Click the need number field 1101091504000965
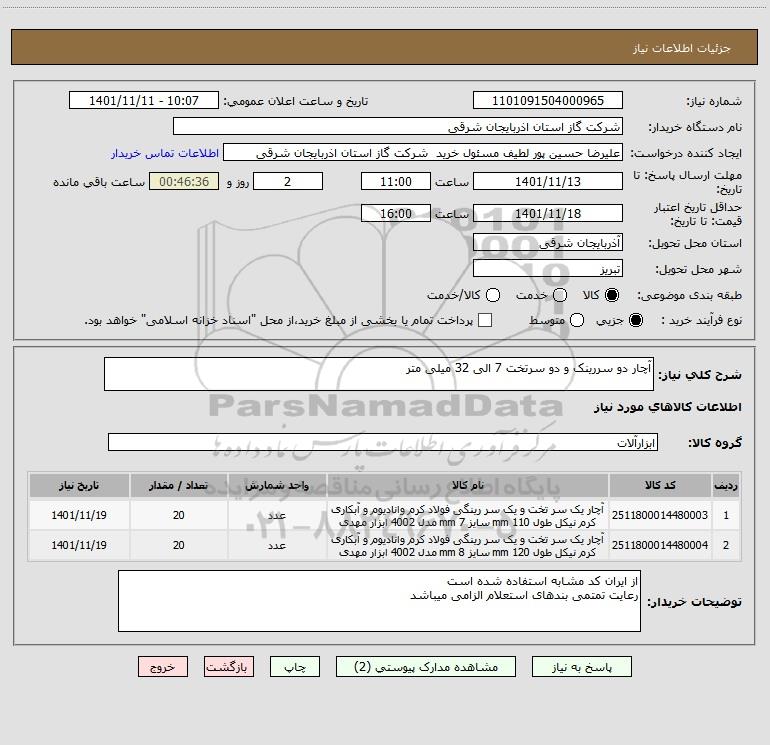This screenshot has width=770, height=745. (x=548, y=100)
